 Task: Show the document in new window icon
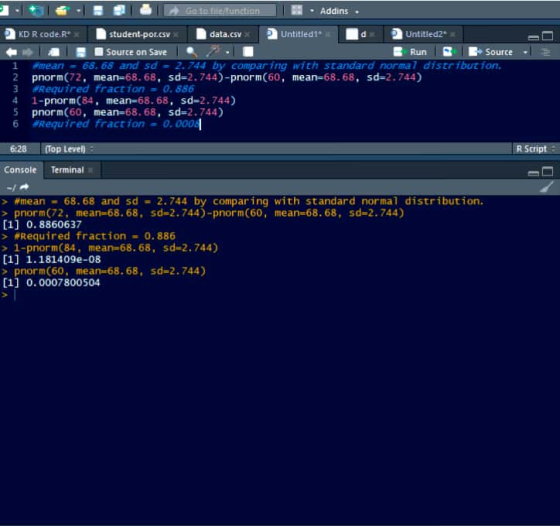(x=54, y=52)
